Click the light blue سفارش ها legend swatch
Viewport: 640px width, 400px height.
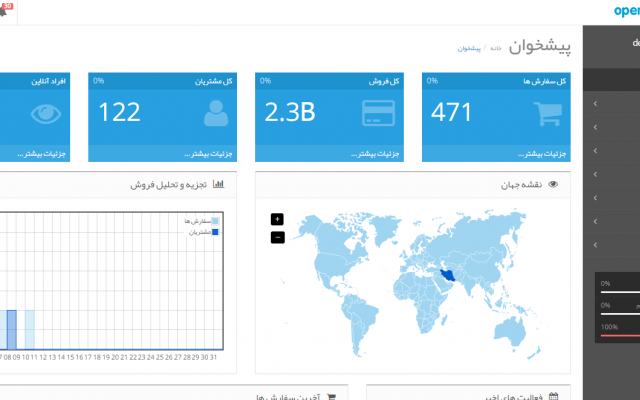215,221
